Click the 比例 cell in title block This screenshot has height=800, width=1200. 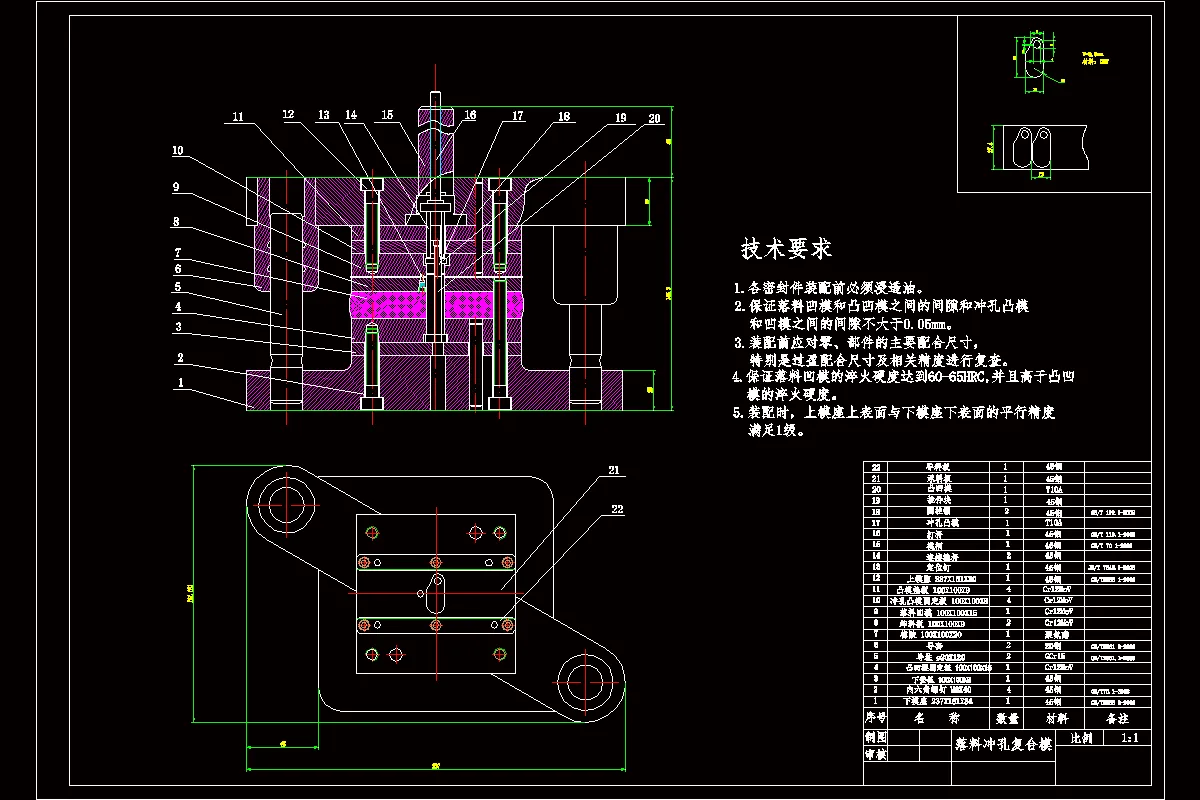pos(1080,738)
